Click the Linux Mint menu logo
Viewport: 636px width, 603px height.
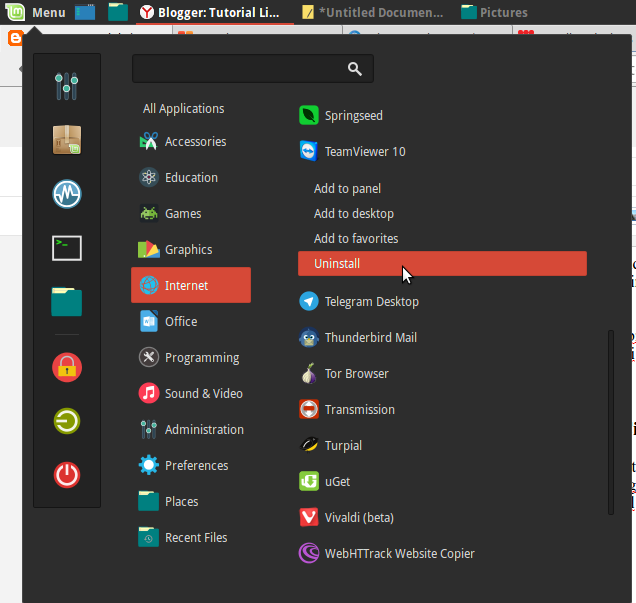coord(15,12)
